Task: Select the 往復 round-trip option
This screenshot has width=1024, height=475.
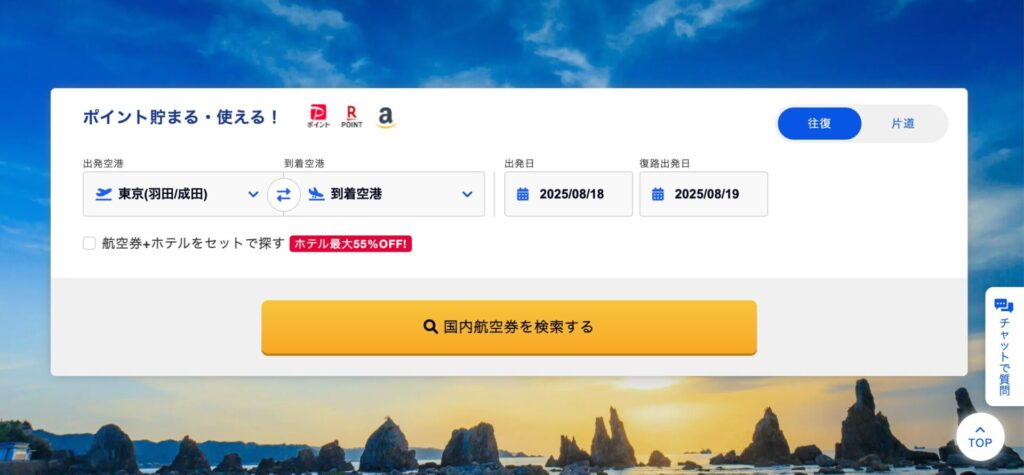Action: point(819,123)
